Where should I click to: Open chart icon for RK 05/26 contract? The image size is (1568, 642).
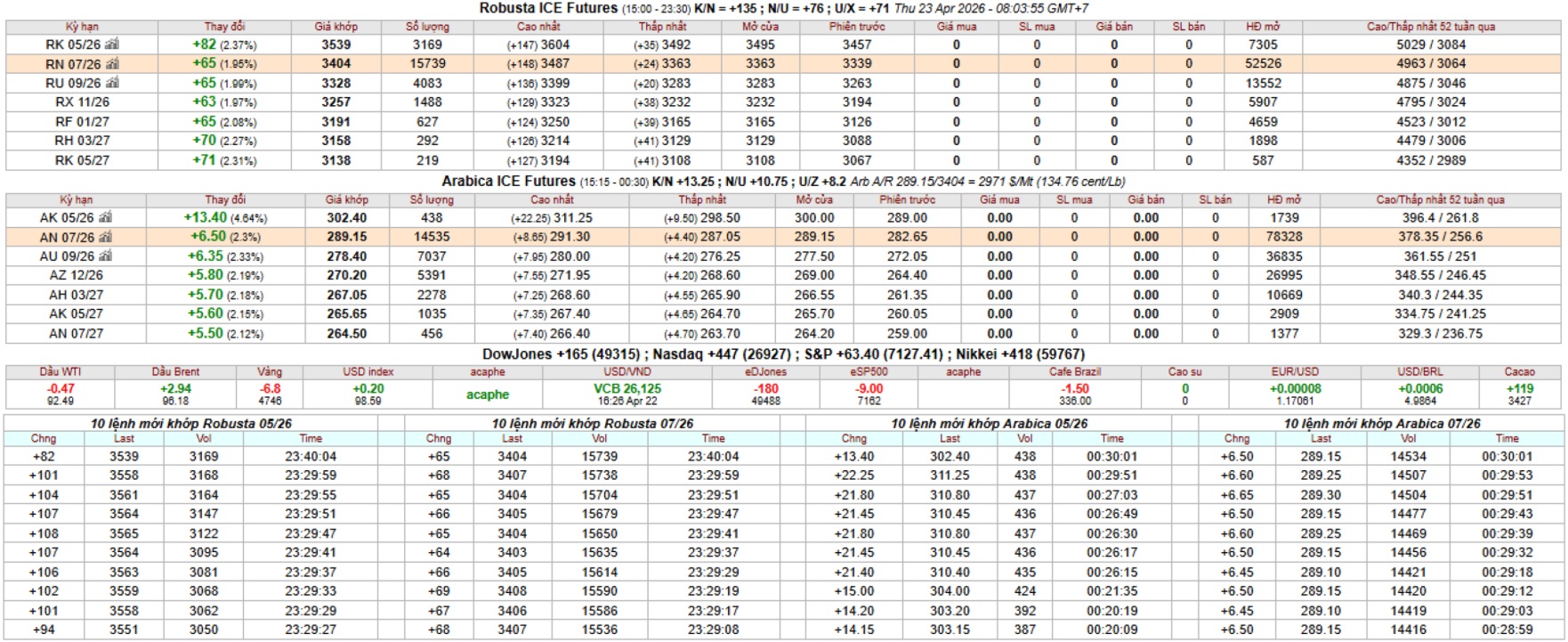[x=112, y=45]
